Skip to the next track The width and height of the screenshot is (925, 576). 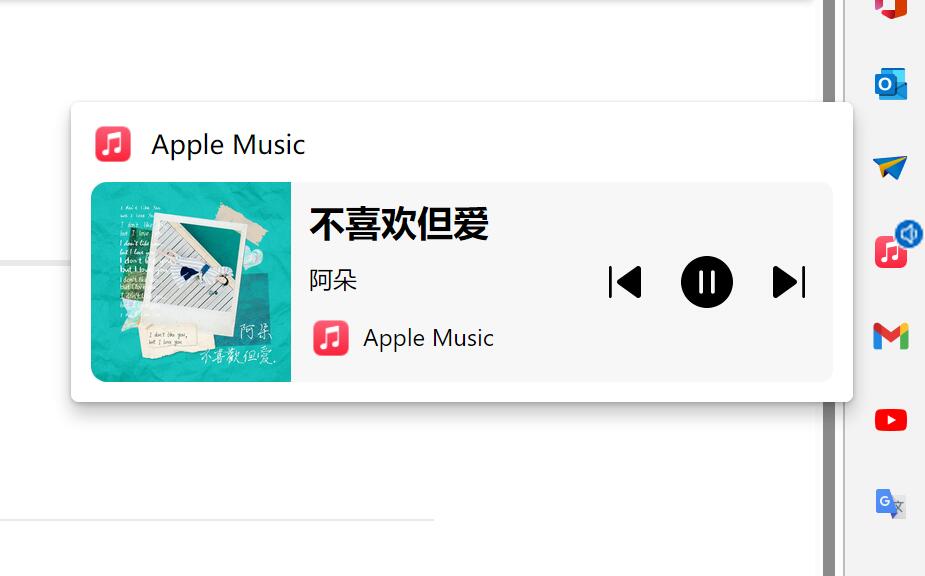pos(789,282)
